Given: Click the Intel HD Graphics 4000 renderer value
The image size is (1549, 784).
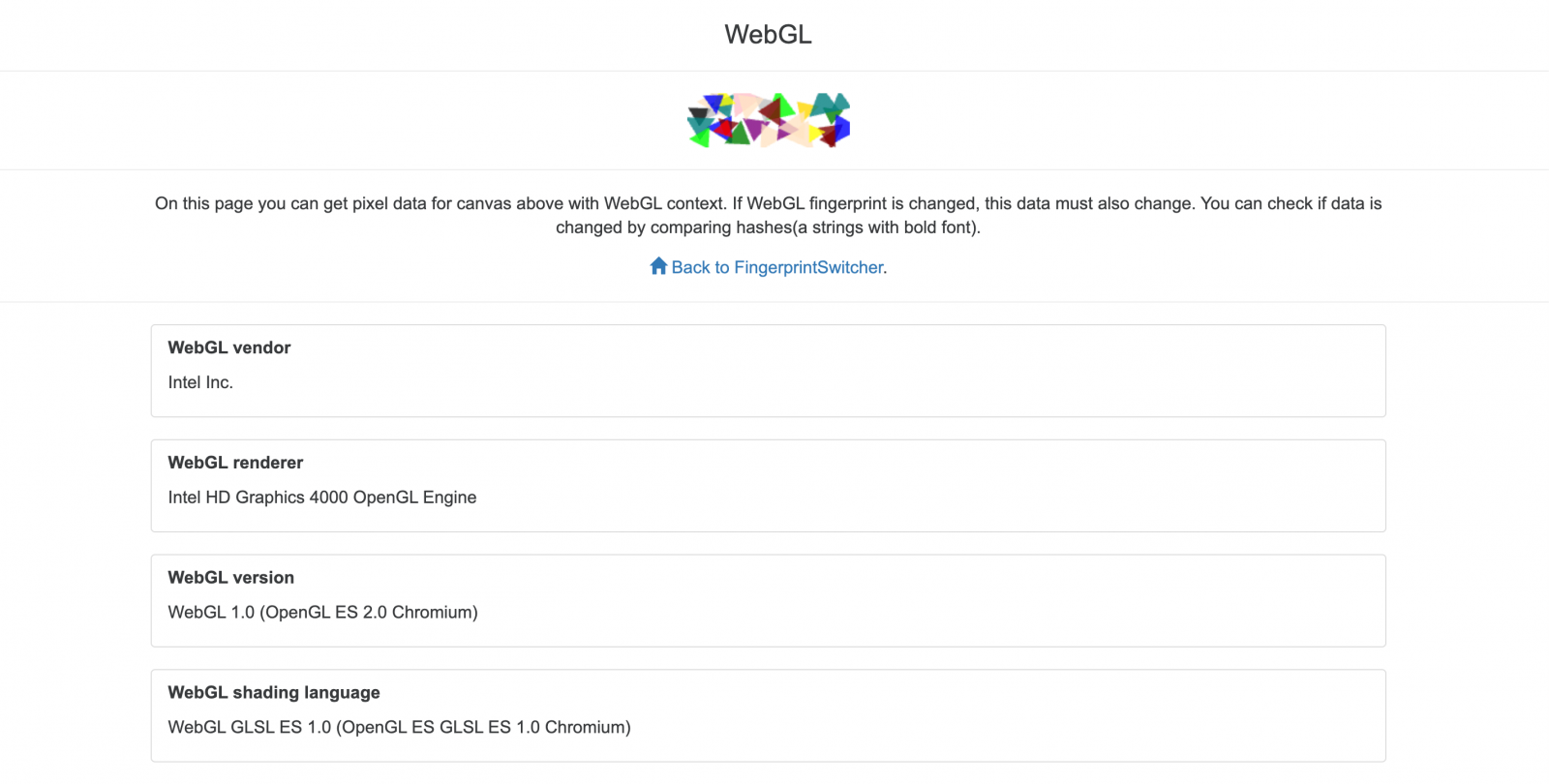Looking at the screenshot, I should [321, 498].
